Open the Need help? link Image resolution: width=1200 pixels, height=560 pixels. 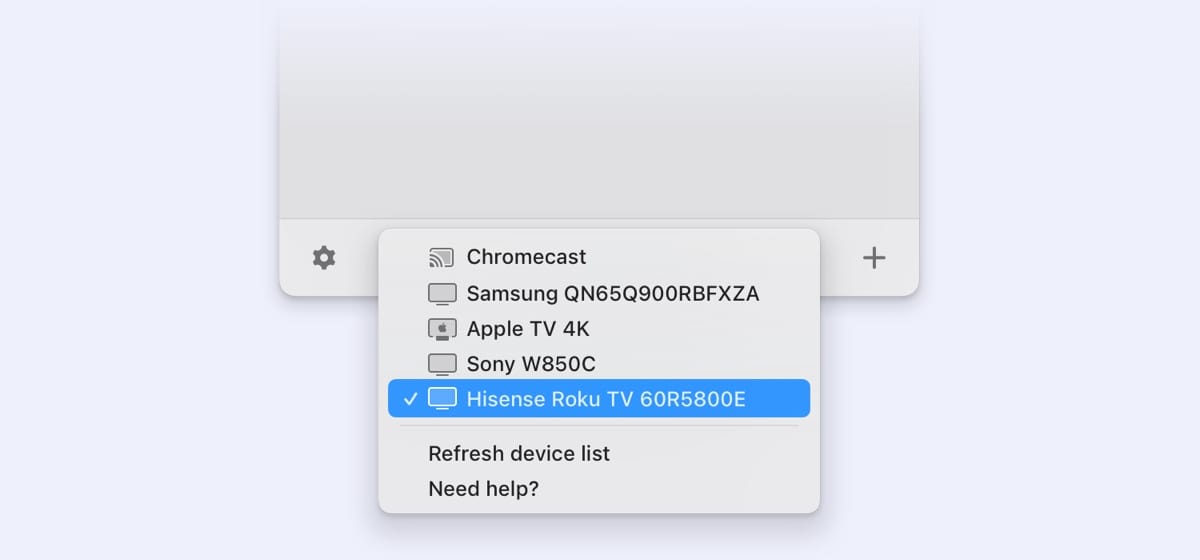coord(483,489)
